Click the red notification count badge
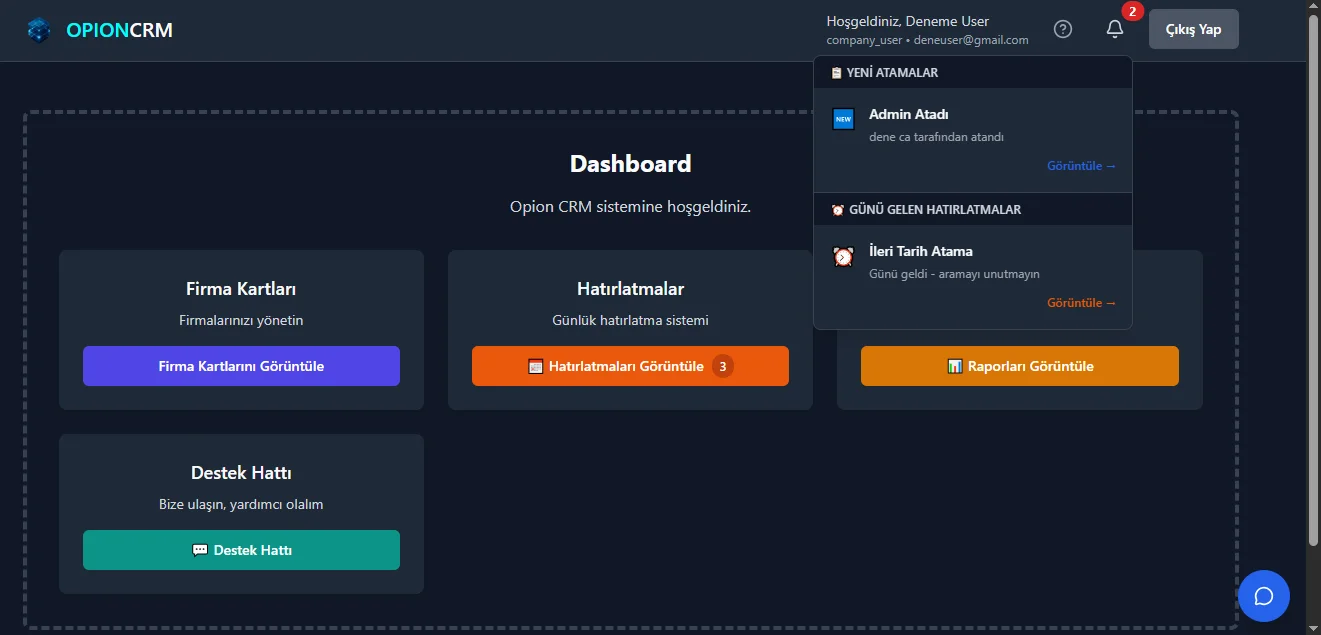 coord(1132,12)
